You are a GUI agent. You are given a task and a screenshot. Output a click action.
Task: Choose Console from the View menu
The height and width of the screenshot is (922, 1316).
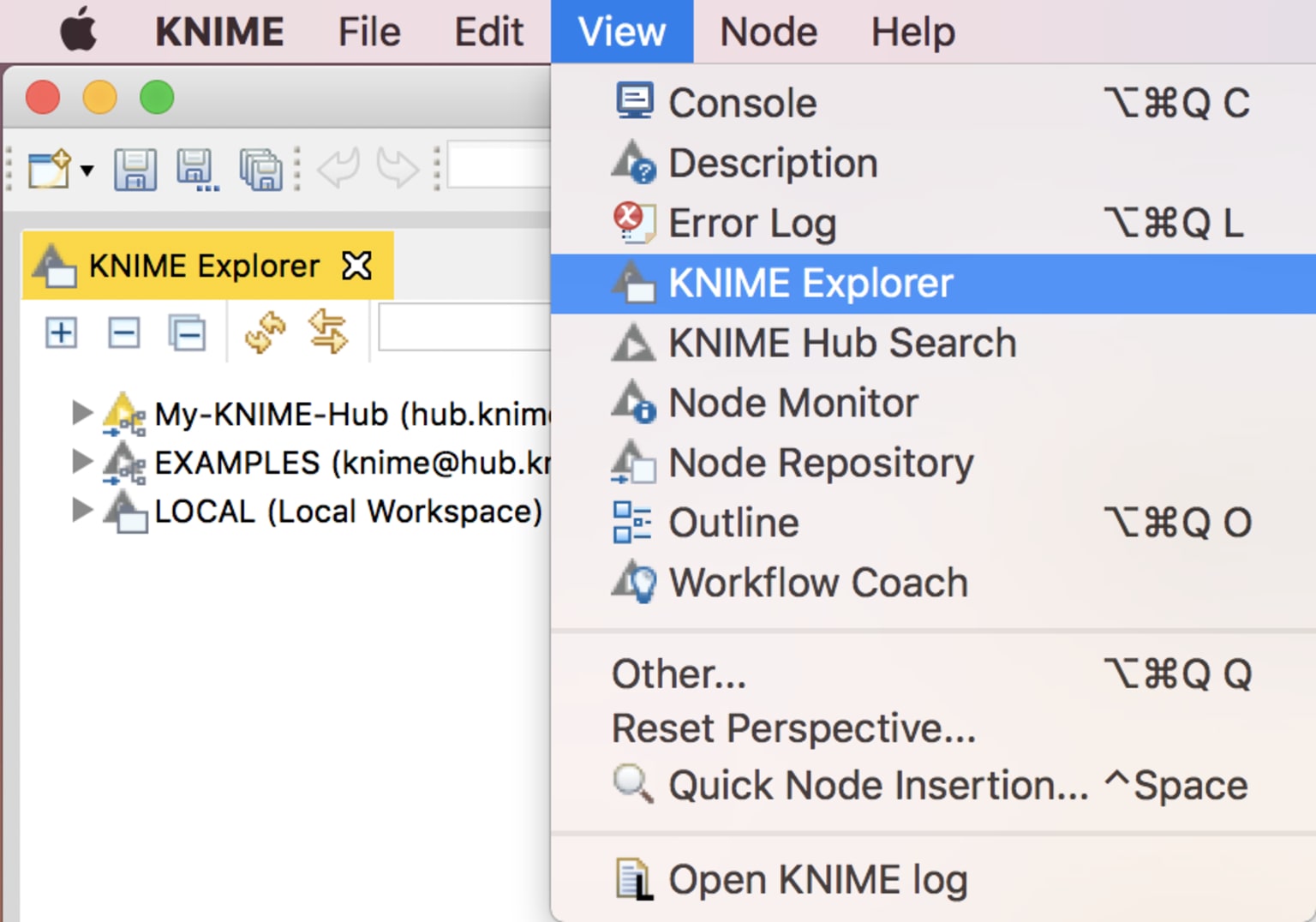tap(933, 103)
